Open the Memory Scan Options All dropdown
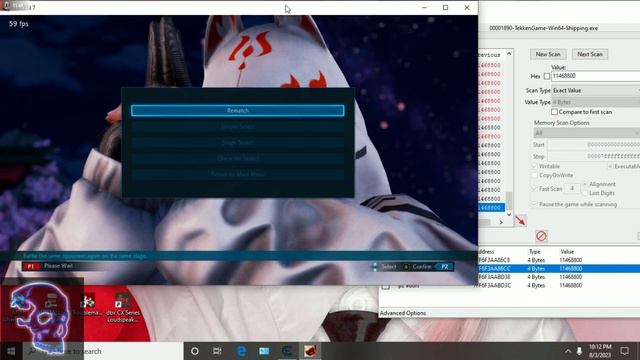This screenshot has height=360, width=640. click(x=587, y=133)
